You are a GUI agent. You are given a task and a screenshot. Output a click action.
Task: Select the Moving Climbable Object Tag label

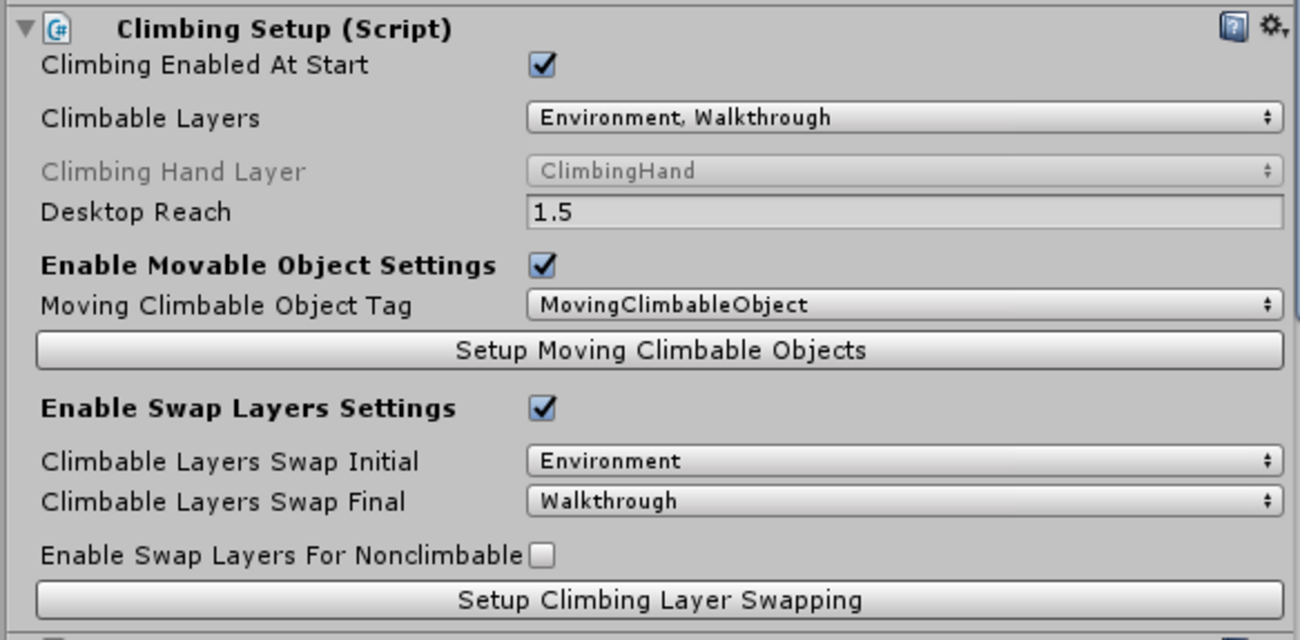coord(226,305)
